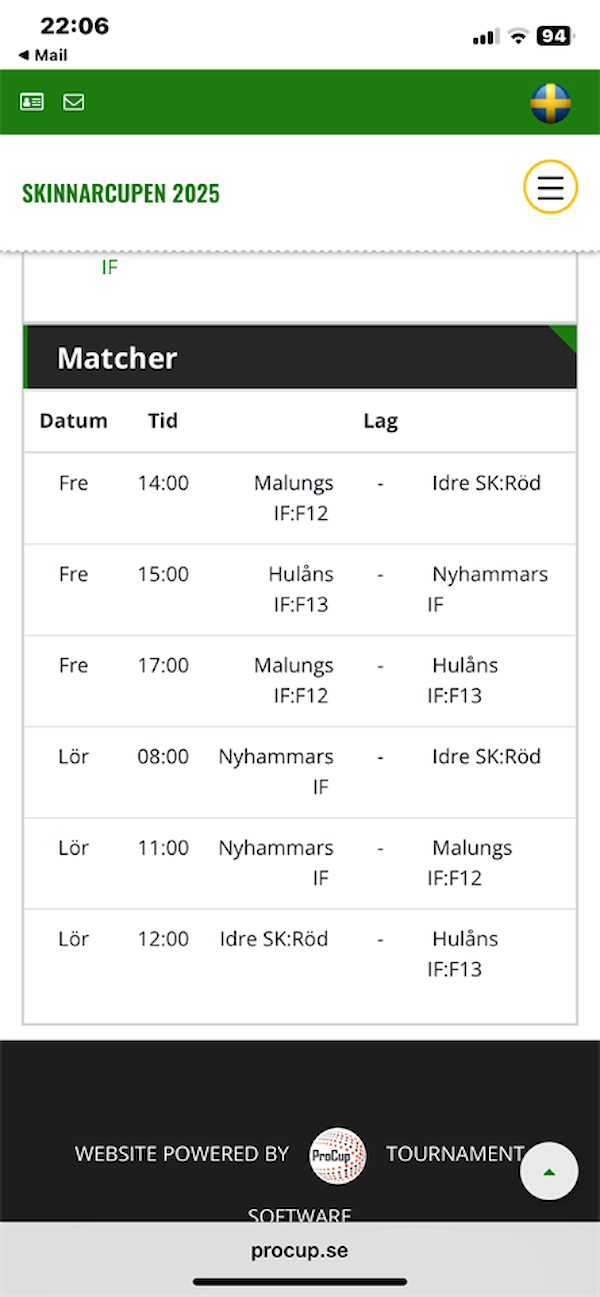Tap the scroll-to-top arrow button
Screen dimensions: 600x1297
click(x=549, y=1170)
